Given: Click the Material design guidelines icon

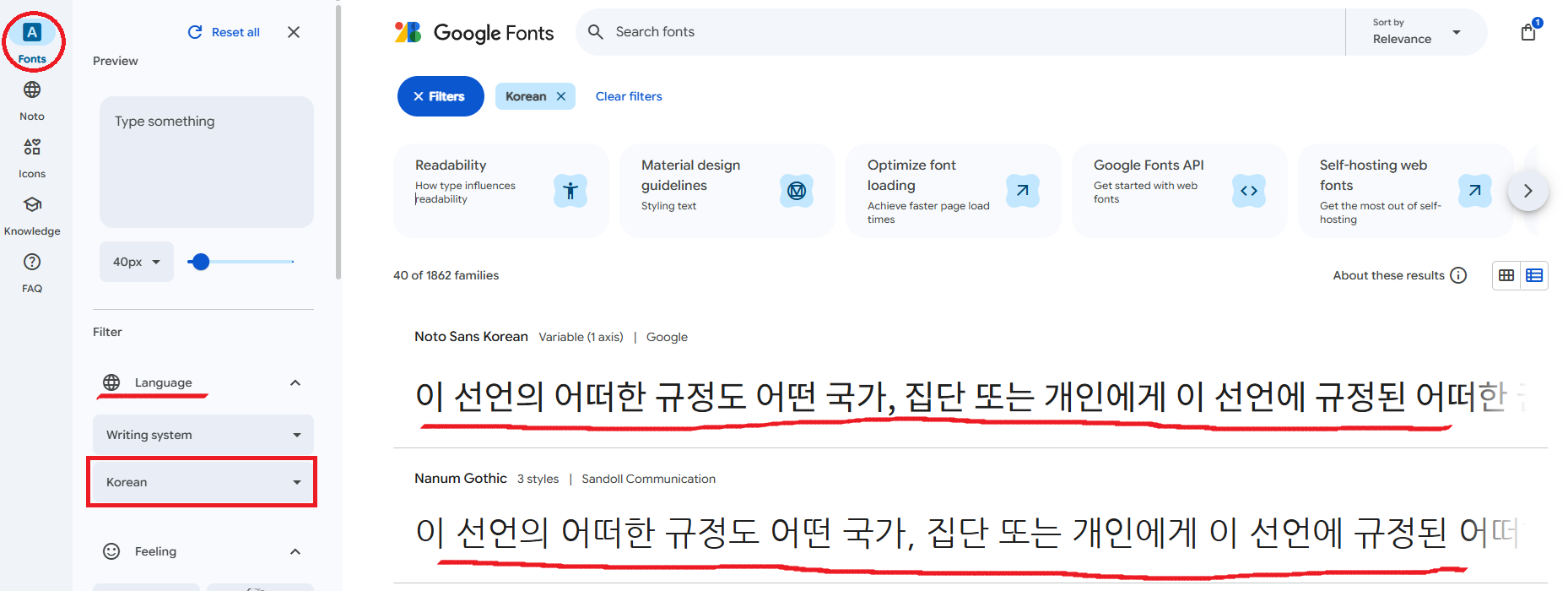Looking at the screenshot, I should click(797, 191).
